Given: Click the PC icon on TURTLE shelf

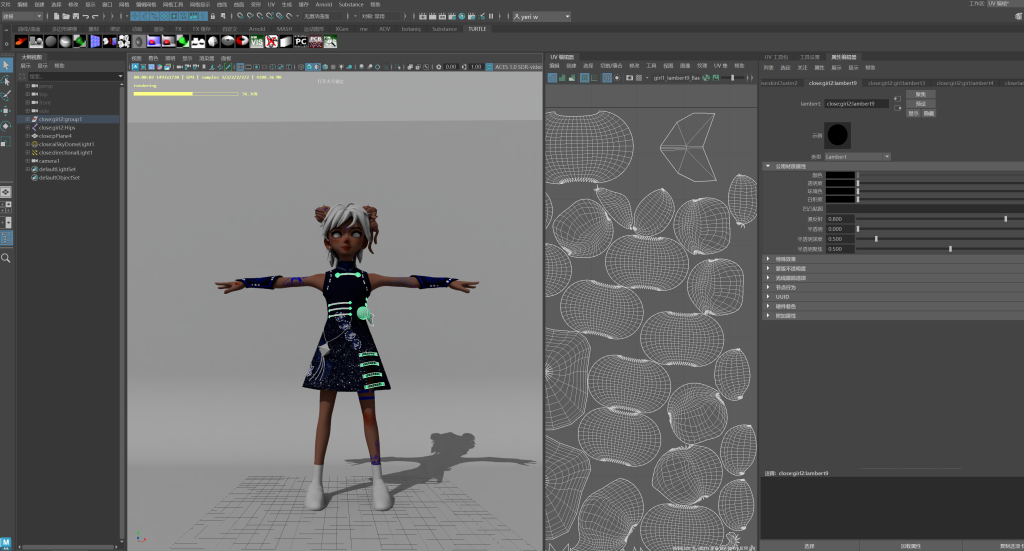Looking at the screenshot, I should click(x=300, y=41).
